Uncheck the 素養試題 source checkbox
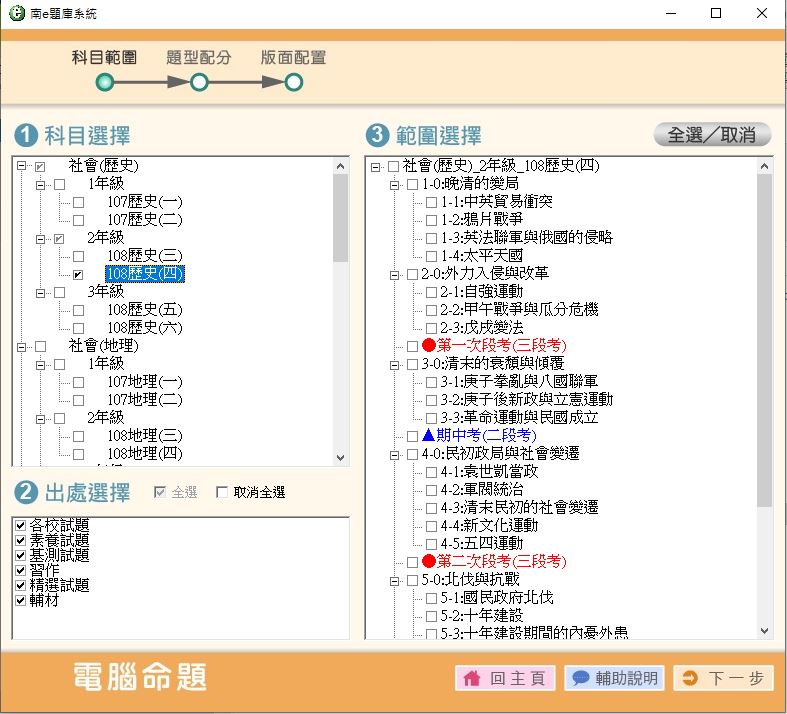 coord(20,540)
